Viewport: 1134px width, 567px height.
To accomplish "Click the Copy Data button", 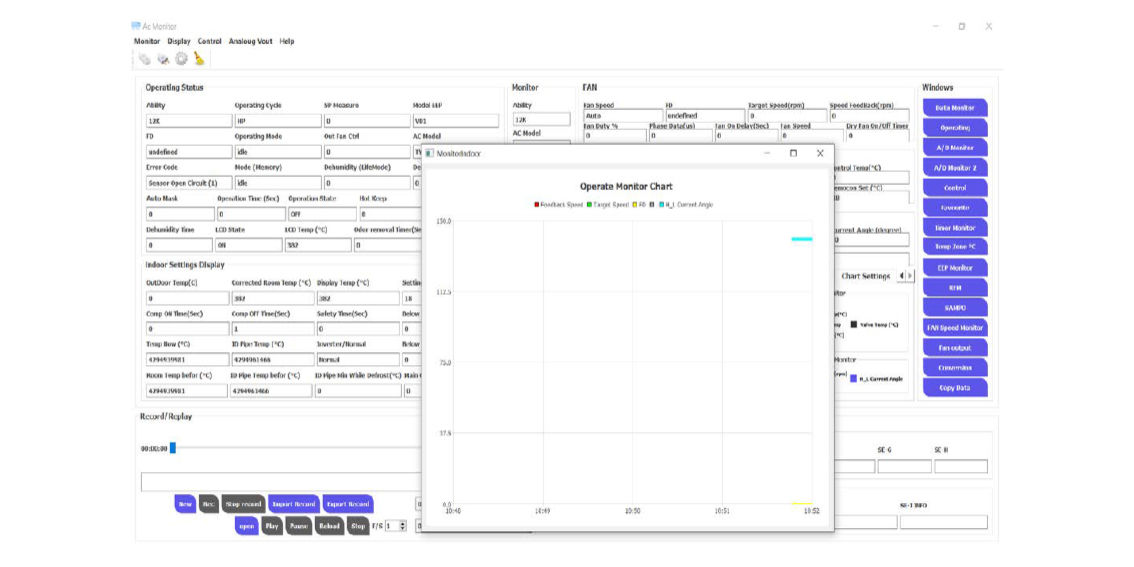I will [955, 388].
